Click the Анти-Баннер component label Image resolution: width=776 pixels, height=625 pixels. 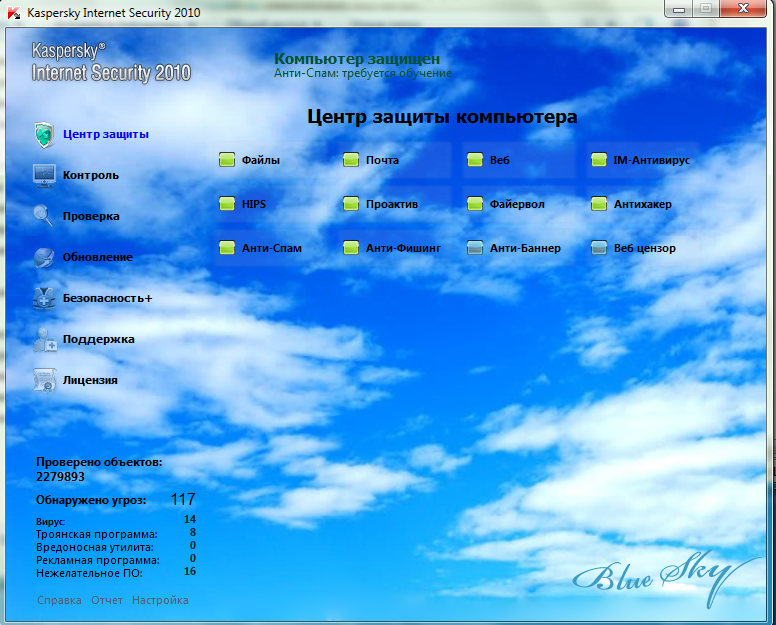pyautogui.click(x=525, y=248)
